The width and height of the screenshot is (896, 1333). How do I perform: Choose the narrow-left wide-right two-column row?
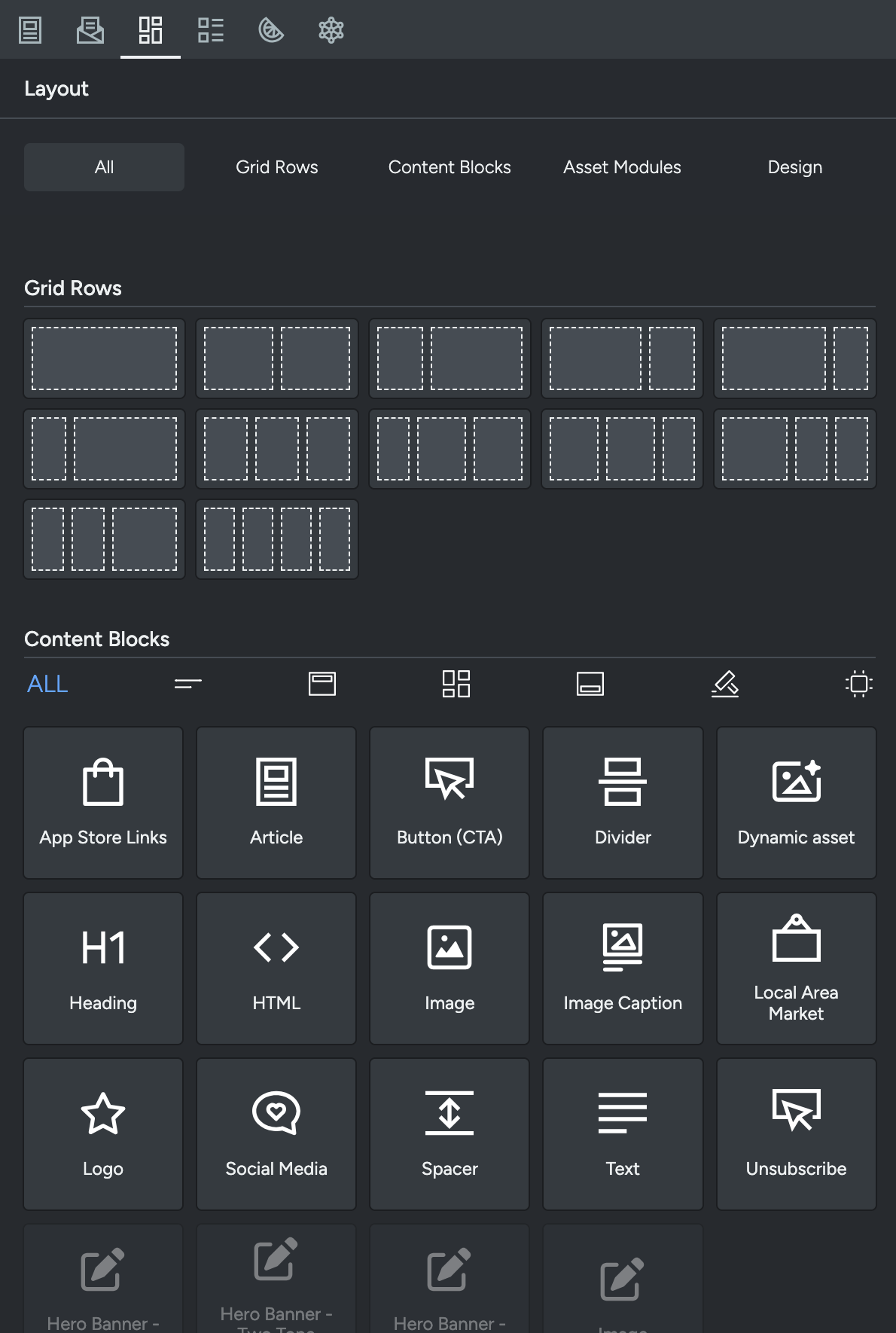450,358
